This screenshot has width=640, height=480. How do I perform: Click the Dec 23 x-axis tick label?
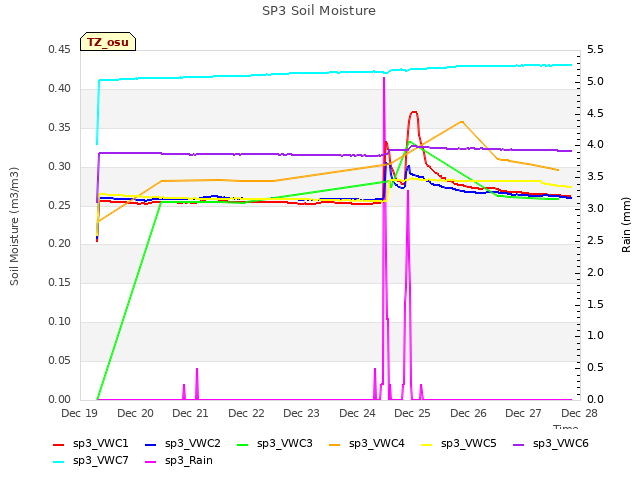301,413
